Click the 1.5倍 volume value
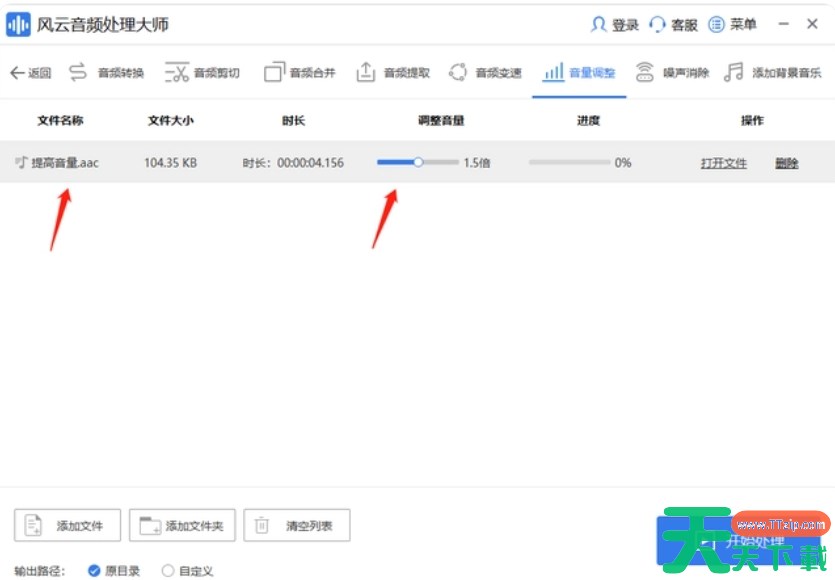 pos(477,162)
